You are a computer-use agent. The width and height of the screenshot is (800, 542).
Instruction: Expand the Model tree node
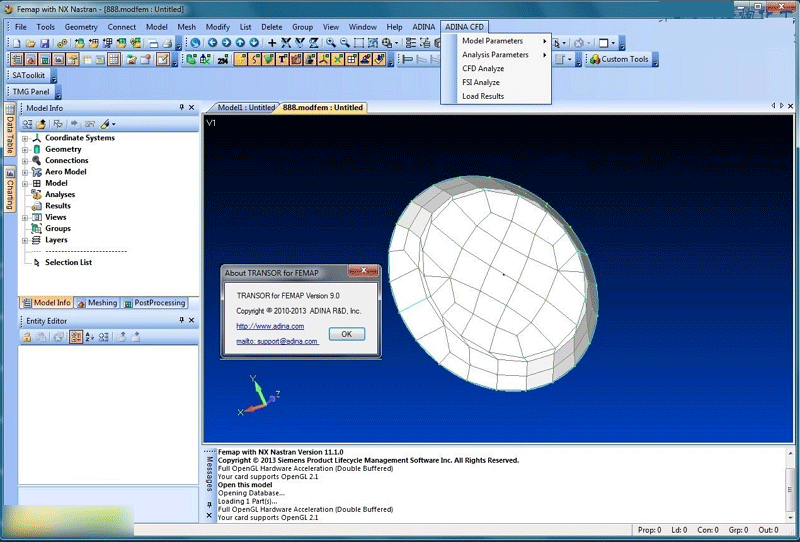24,183
